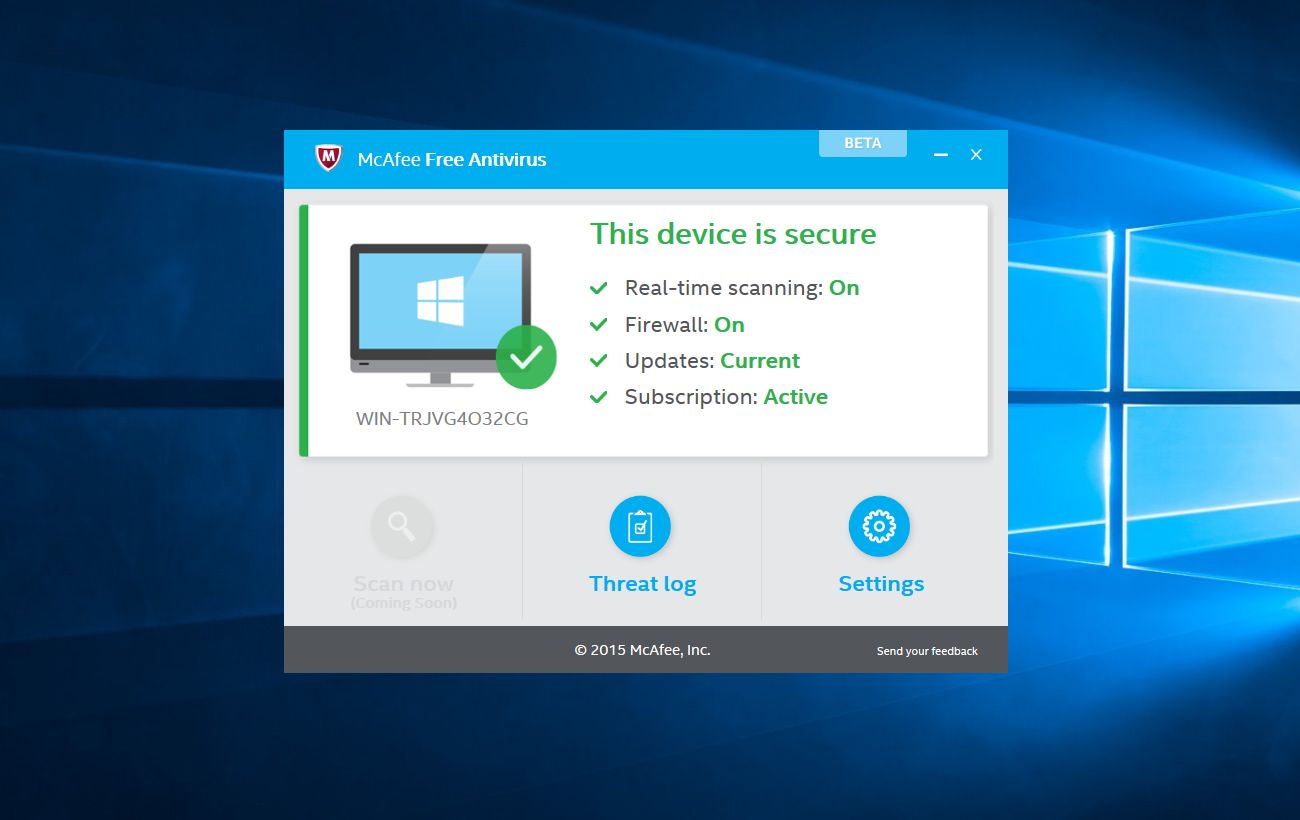Image resolution: width=1300 pixels, height=820 pixels.
Task: Open the Settings label
Action: (x=881, y=584)
